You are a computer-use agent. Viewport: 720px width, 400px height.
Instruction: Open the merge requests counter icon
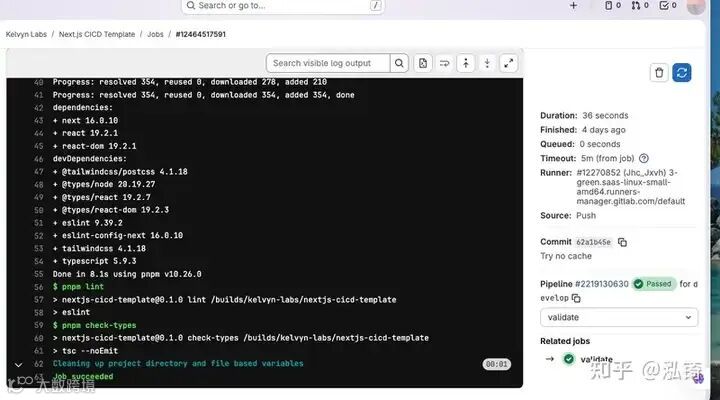coord(640,6)
